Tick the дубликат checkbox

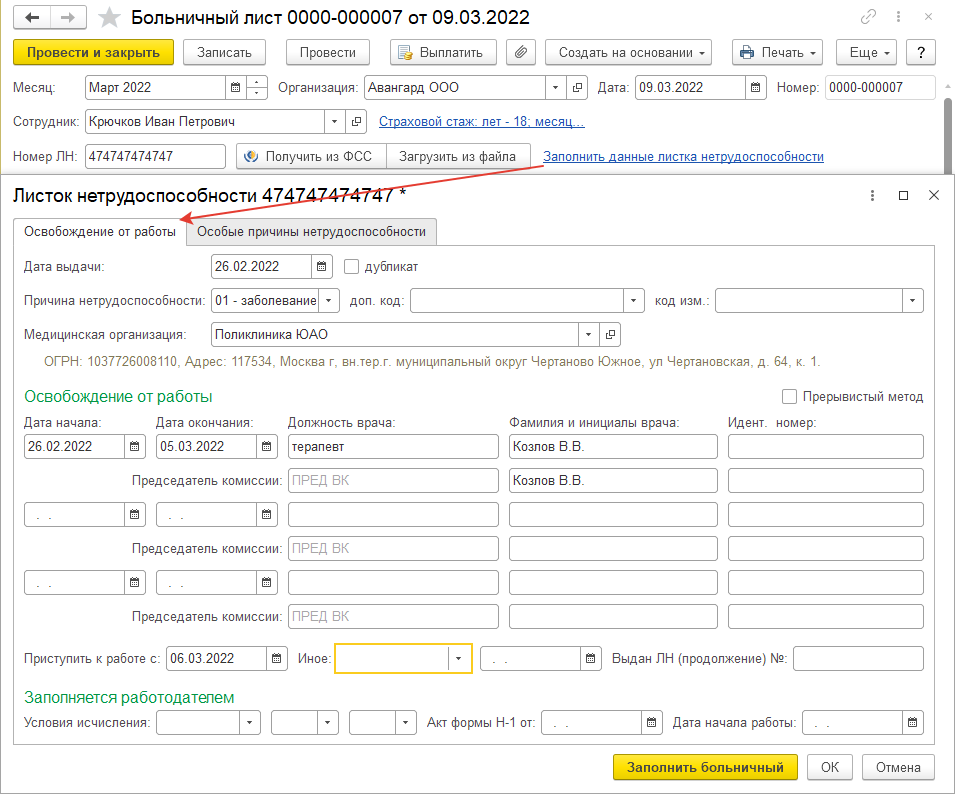[x=351, y=267]
